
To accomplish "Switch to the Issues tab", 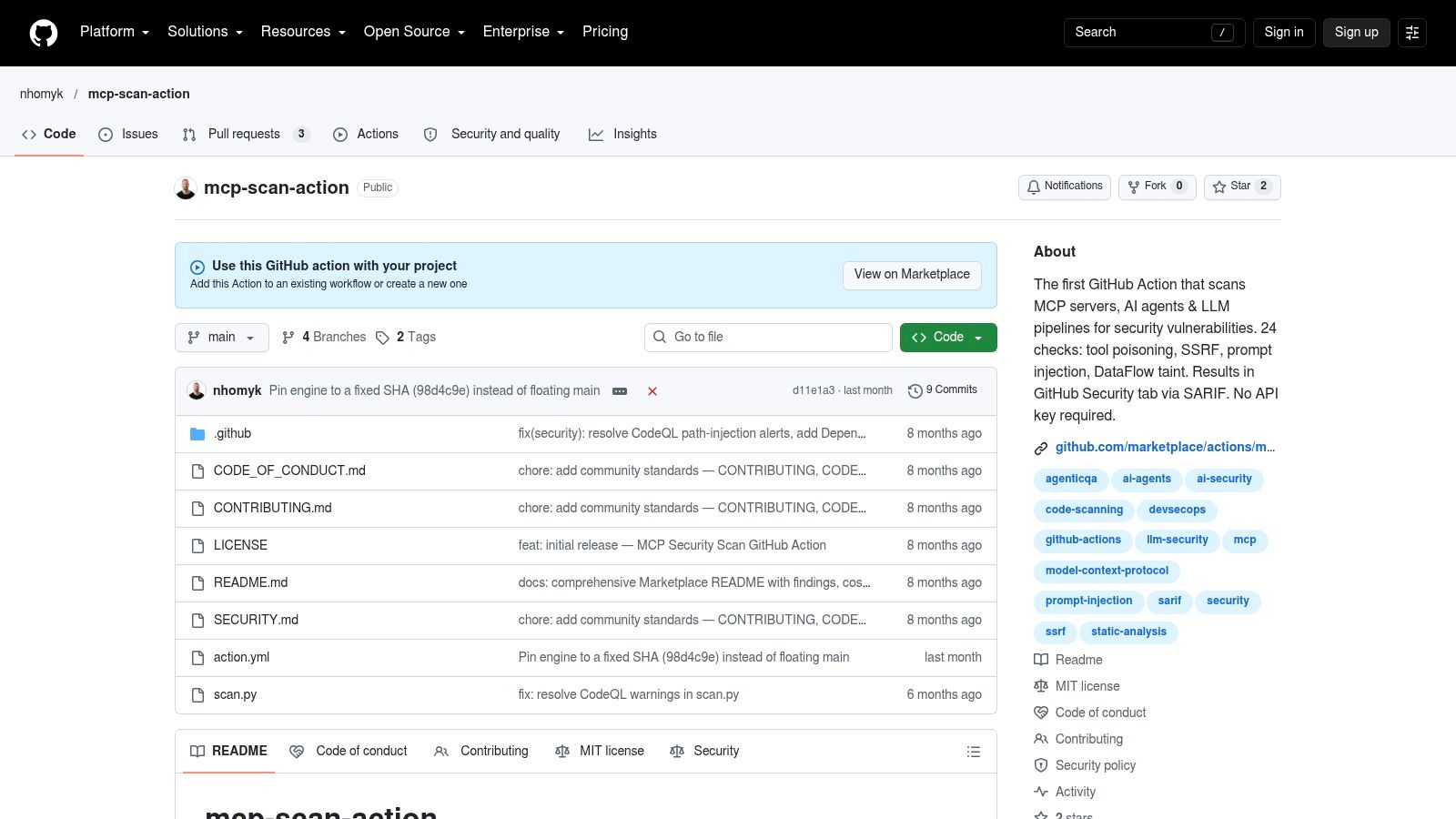I will (x=128, y=134).
